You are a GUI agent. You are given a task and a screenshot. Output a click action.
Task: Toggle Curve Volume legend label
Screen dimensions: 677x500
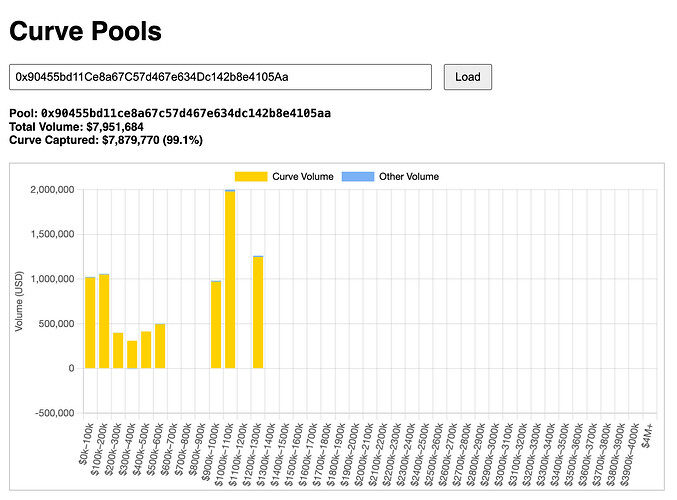click(x=305, y=176)
